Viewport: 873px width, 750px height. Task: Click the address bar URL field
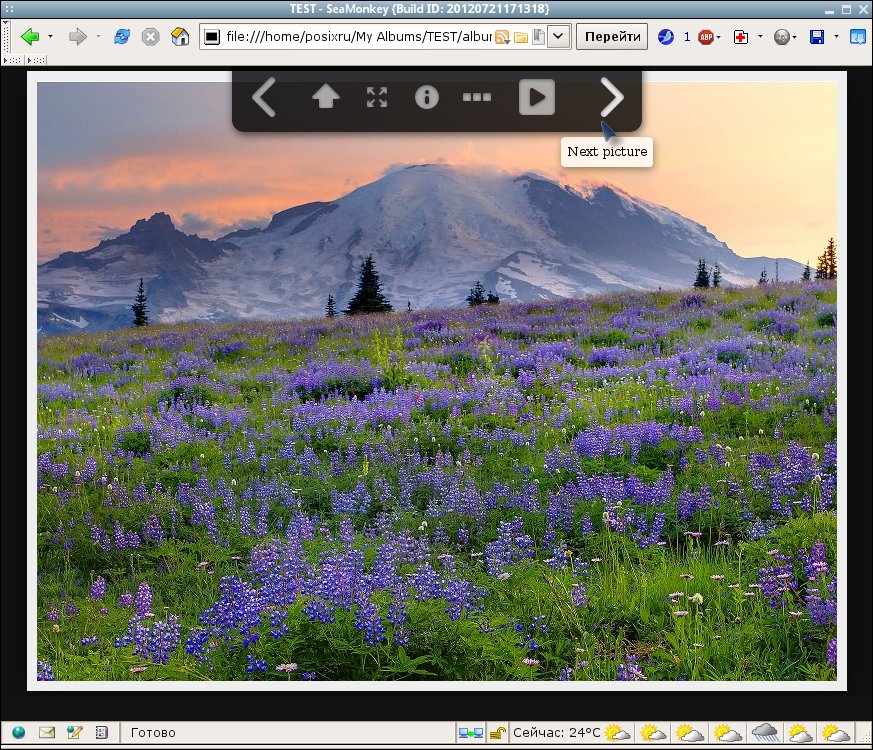tap(358, 37)
